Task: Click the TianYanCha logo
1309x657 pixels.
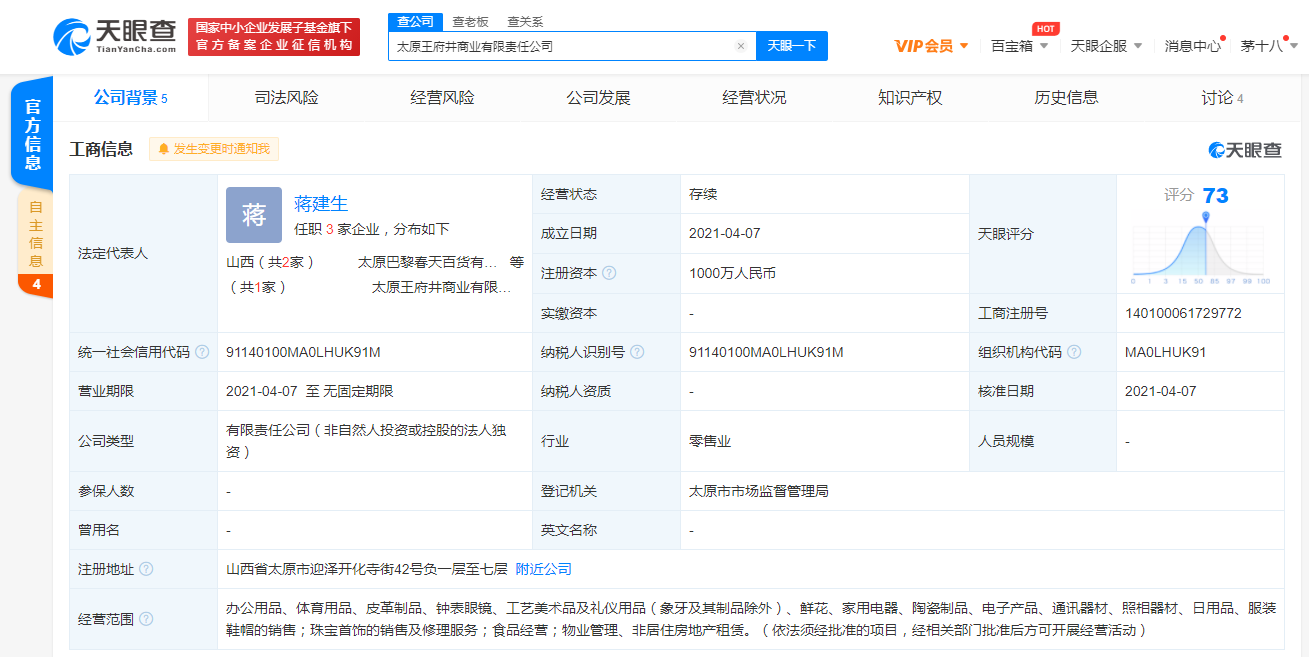Action: 116,37
